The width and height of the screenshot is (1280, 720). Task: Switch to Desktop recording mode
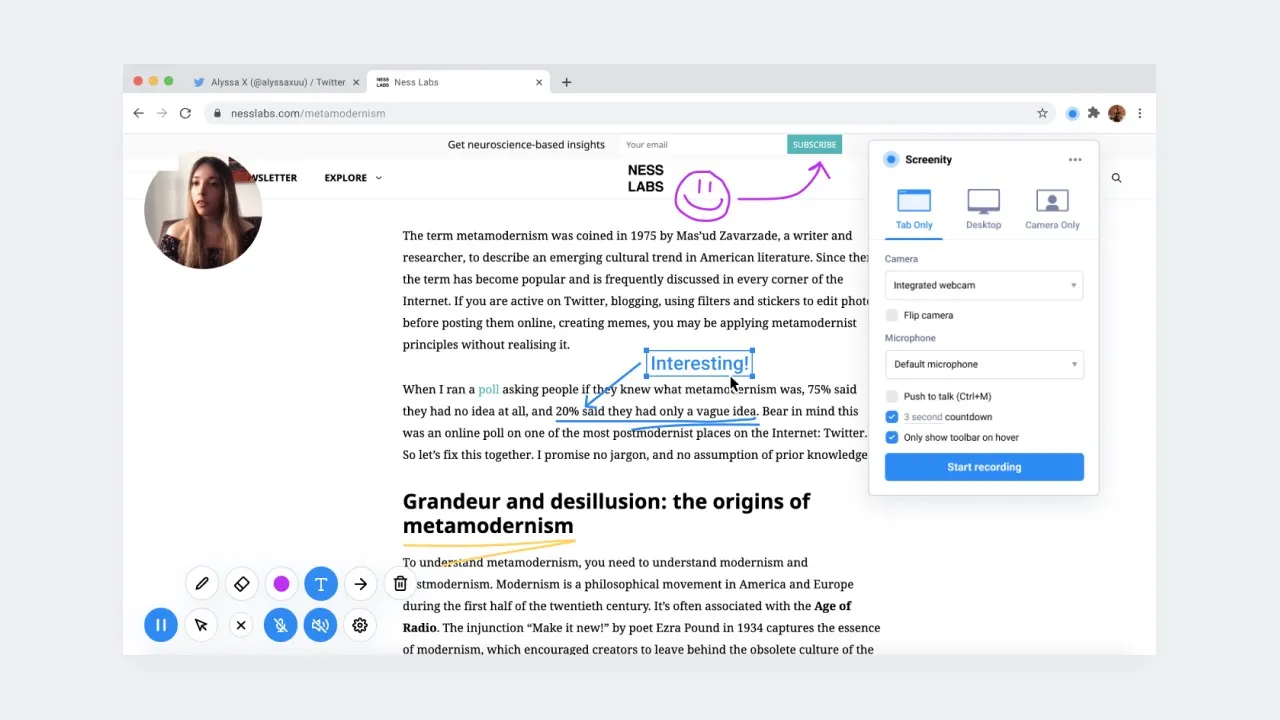click(983, 209)
